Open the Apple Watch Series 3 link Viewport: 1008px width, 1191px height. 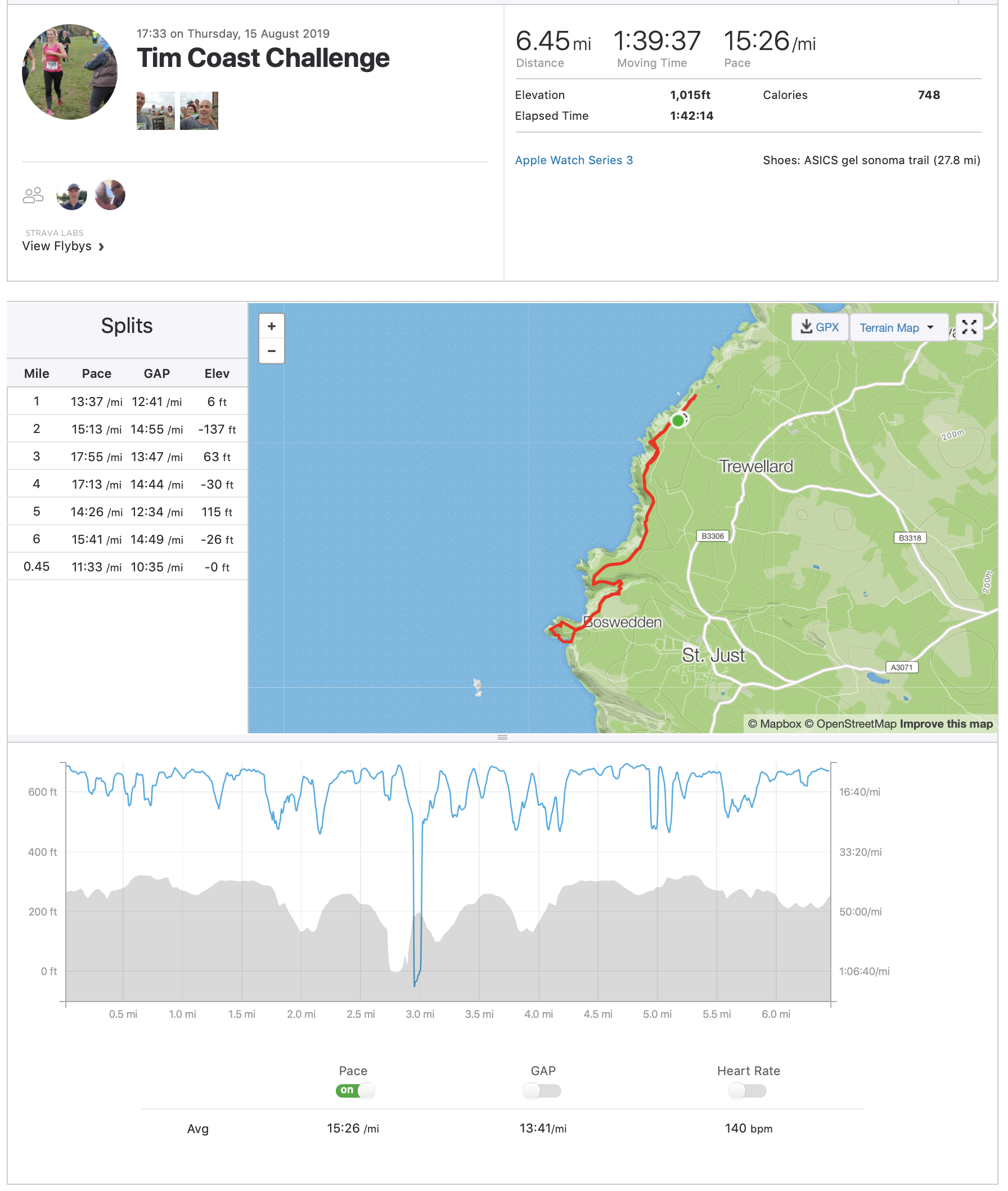574,160
